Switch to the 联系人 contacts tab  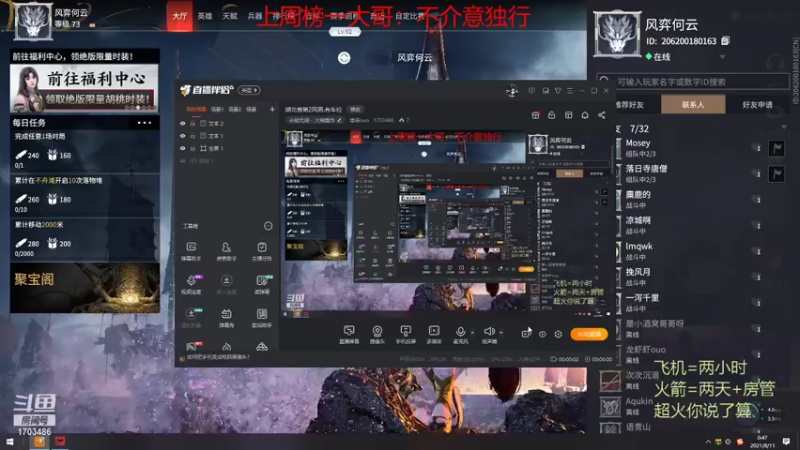point(693,105)
